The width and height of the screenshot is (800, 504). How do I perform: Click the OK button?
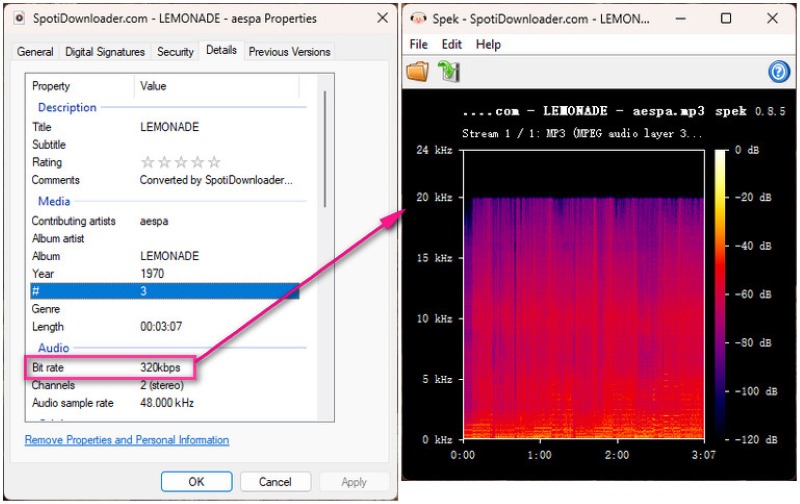196,482
